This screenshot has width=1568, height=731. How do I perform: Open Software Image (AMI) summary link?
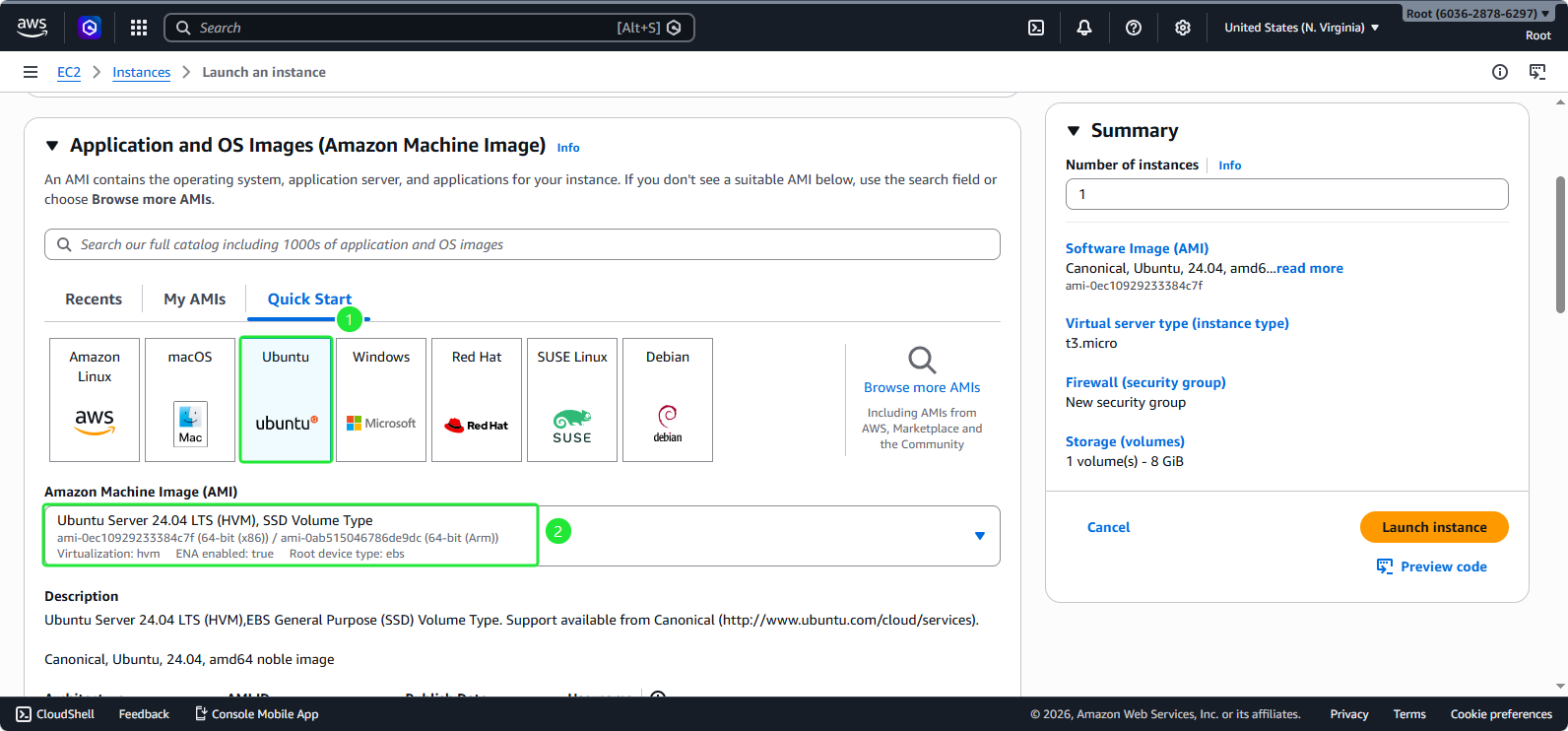point(1137,248)
